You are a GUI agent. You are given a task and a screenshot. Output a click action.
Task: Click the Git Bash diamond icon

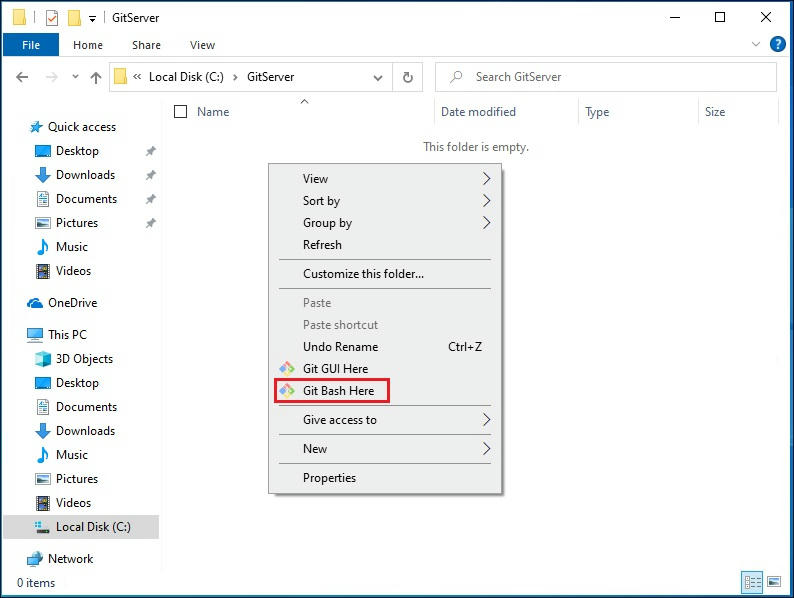point(287,391)
